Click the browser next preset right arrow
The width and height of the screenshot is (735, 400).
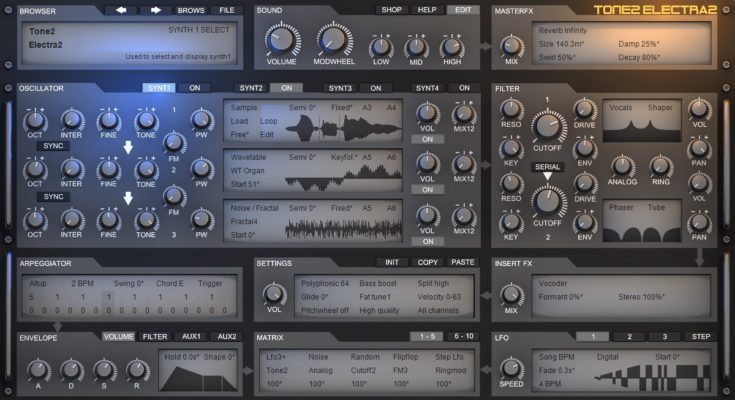(x=155, y=10)
